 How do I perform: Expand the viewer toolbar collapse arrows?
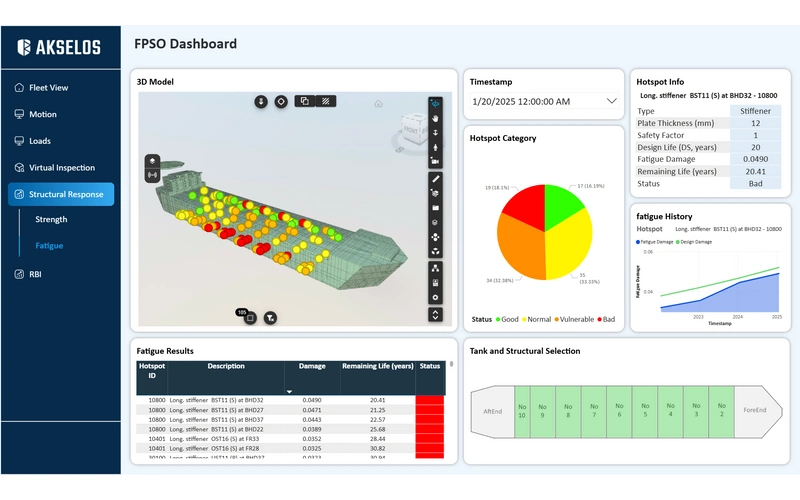[x=435, y=314]
